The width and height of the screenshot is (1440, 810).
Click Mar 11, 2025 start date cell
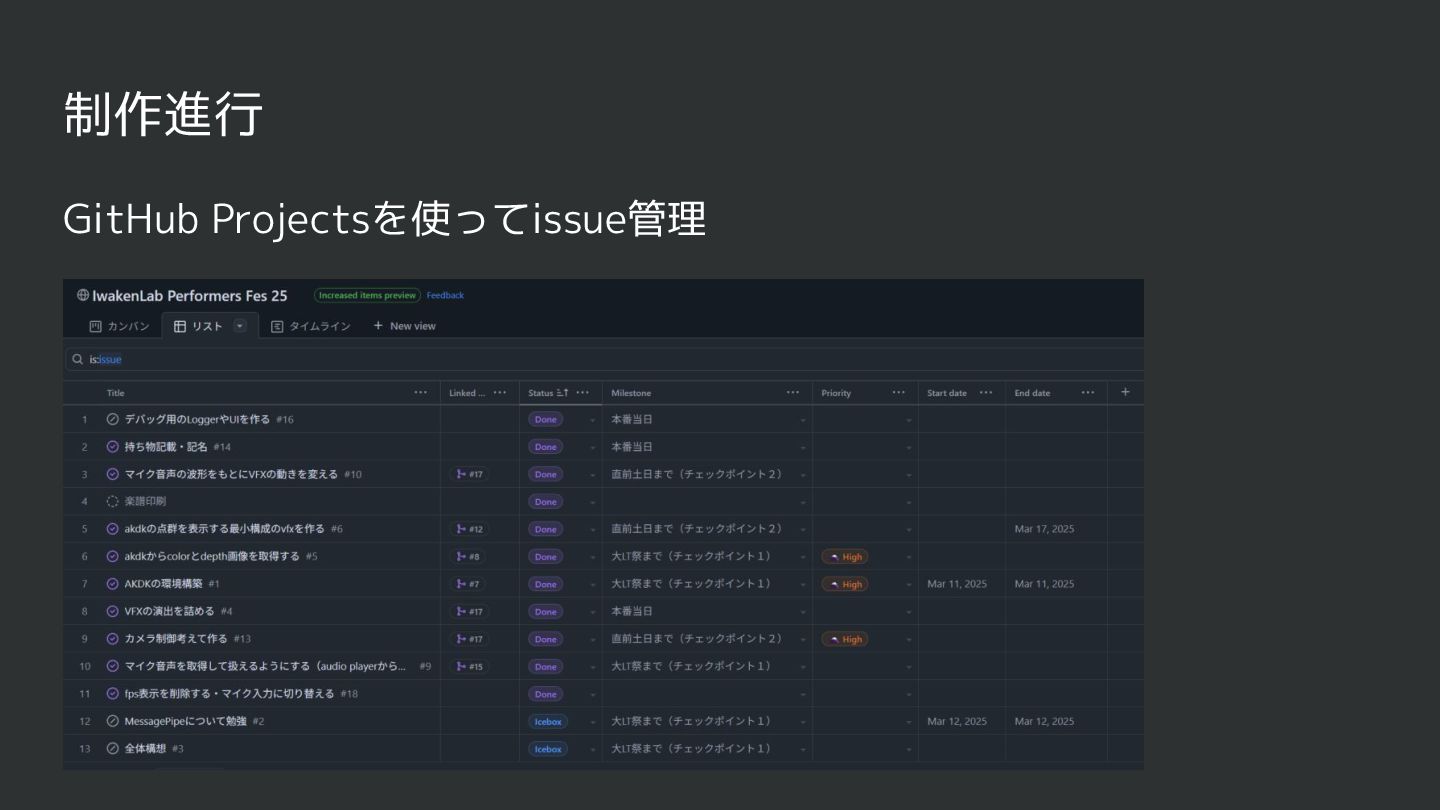point(957,584)
